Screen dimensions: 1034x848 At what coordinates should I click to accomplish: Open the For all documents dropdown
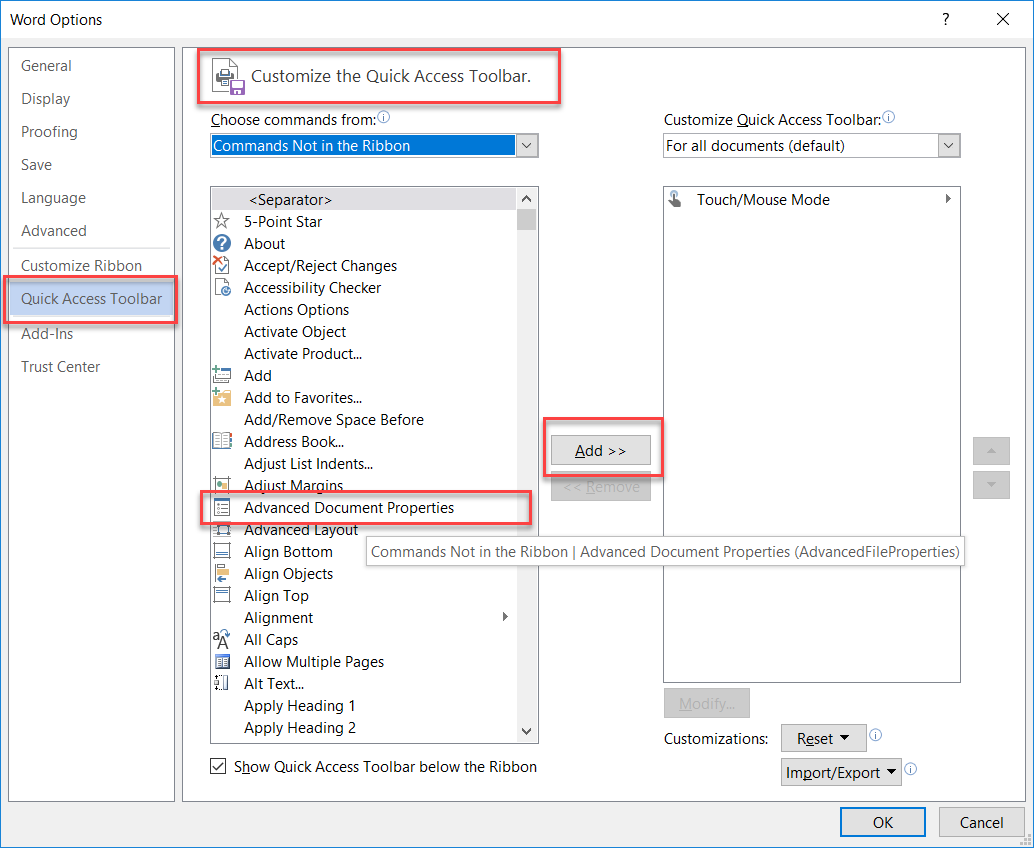(949, 146)
